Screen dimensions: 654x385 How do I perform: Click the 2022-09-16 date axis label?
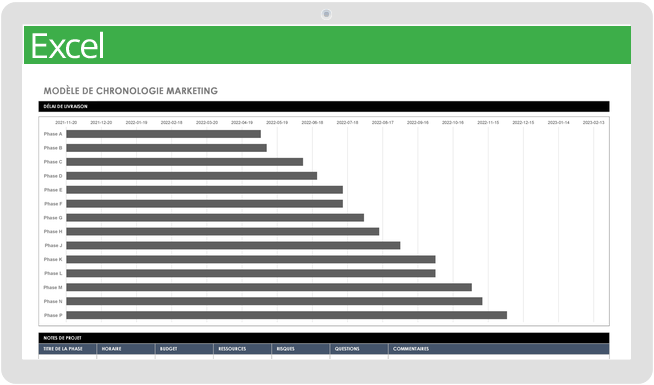418,123
